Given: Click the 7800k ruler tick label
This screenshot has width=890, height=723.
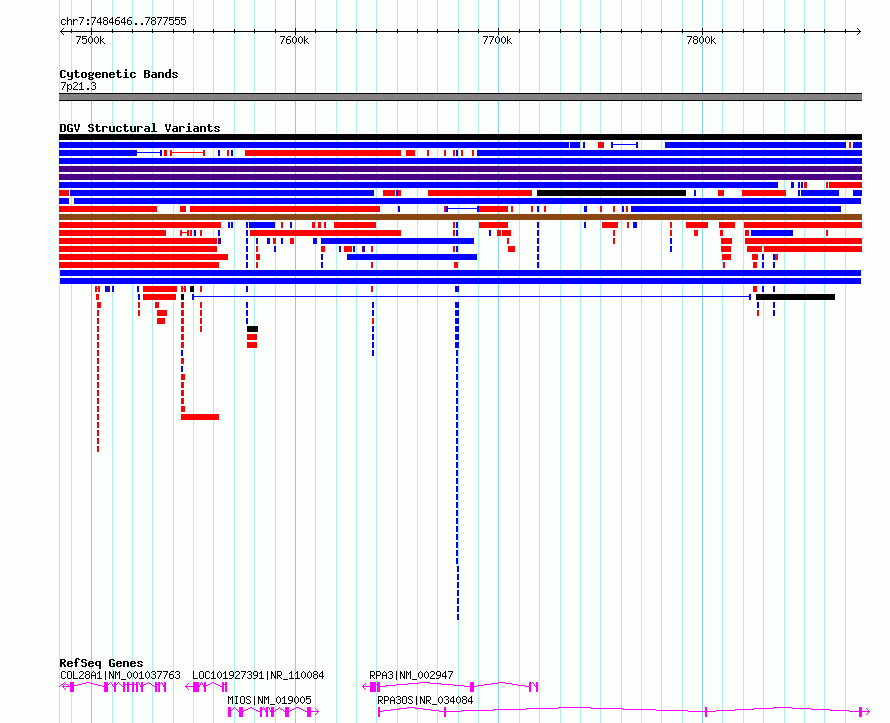Looking at the screenshot, I should click(701, 40).
